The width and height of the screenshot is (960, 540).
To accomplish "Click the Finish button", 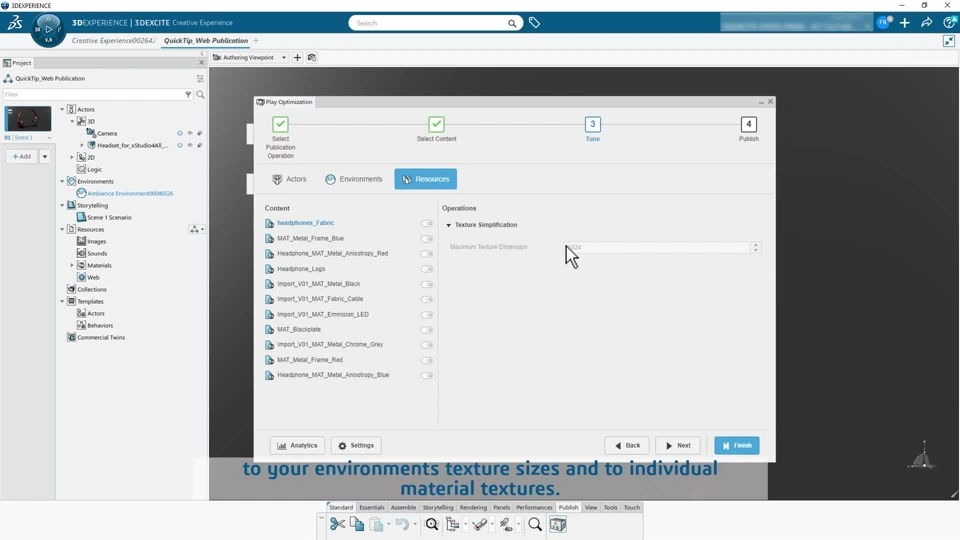I will tap(736, 446).
